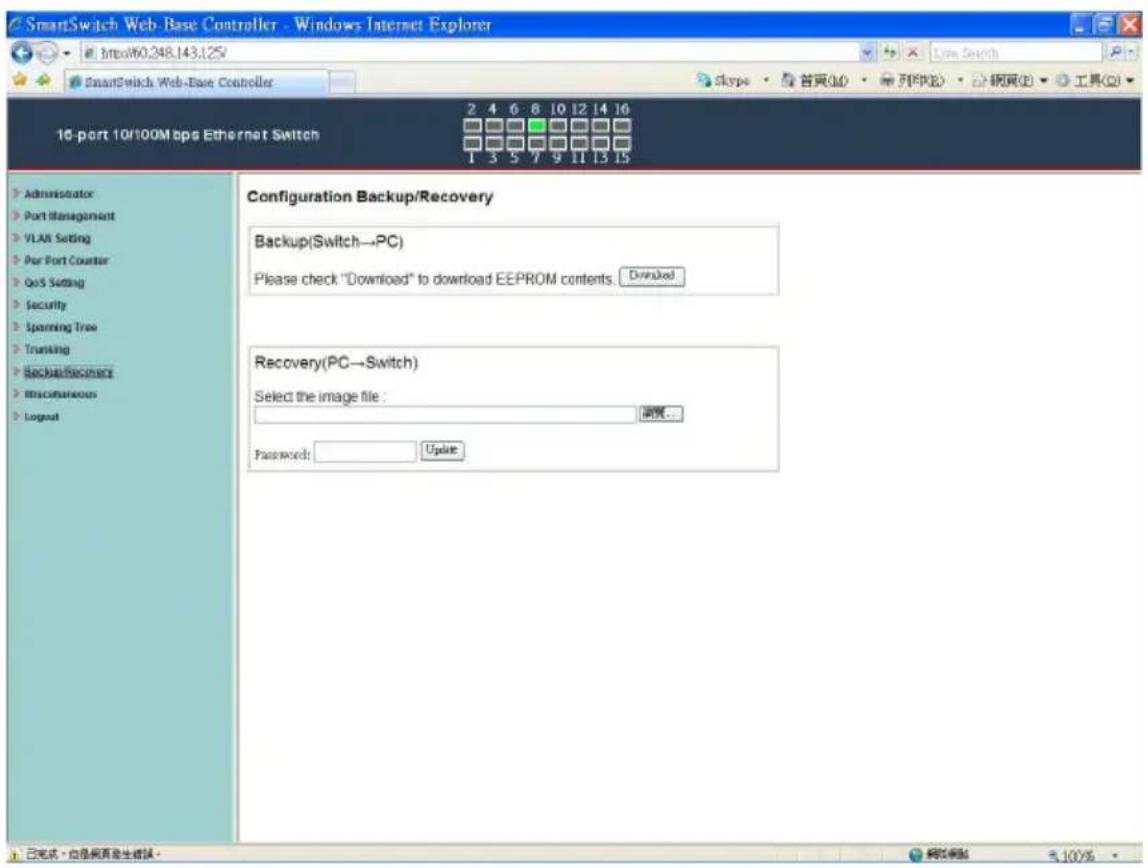The image size is (1148, 868).
Task: Expand the Security sidebar menu
Action: 45,305
